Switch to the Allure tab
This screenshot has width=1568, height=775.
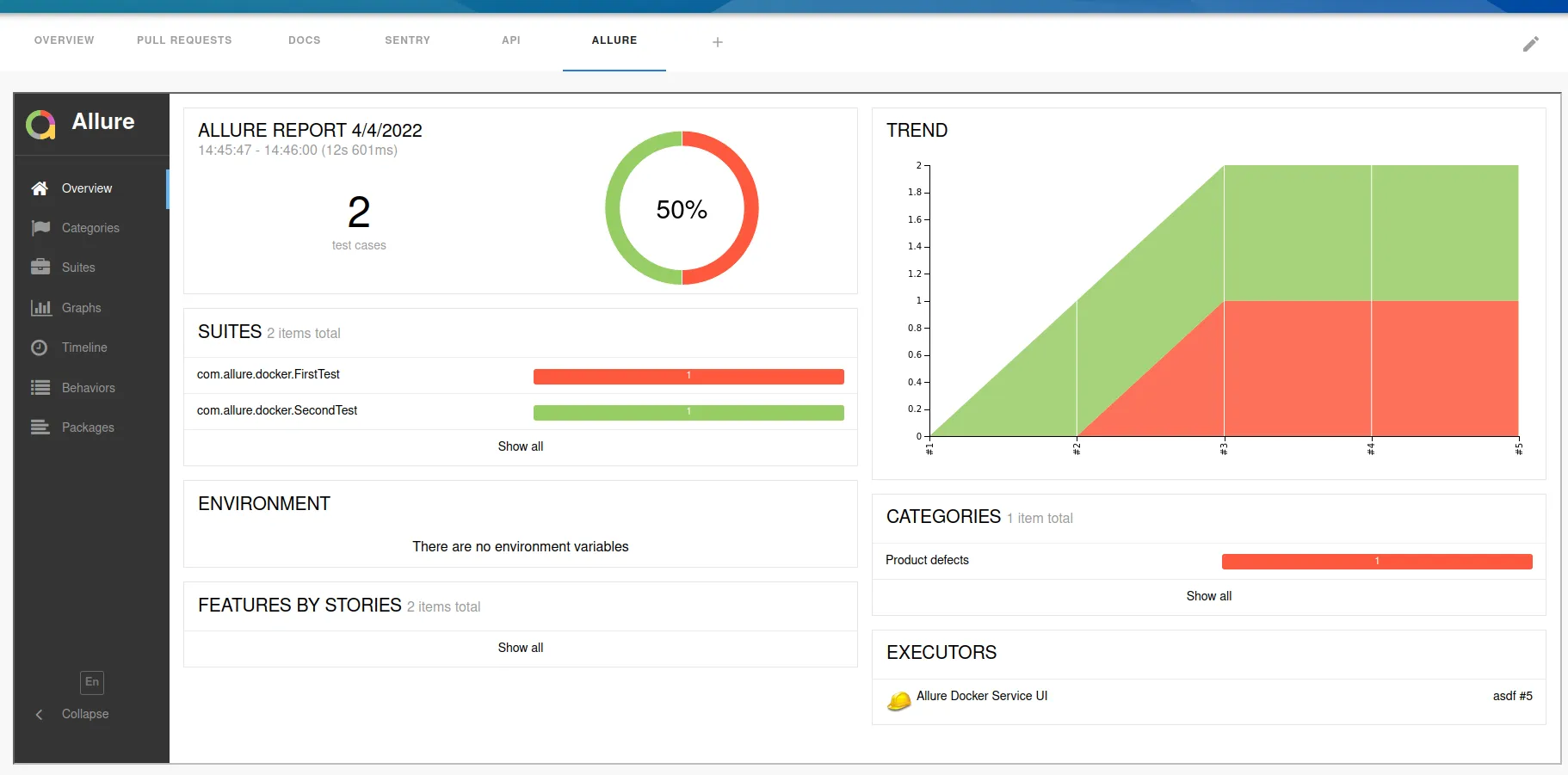pyautogui.click(x=614, y=40)
